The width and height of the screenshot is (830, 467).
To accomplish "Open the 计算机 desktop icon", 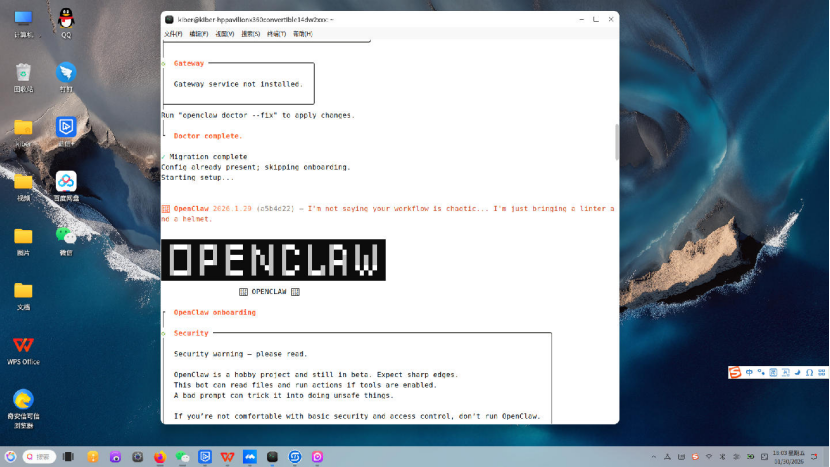I will [23, 24].
